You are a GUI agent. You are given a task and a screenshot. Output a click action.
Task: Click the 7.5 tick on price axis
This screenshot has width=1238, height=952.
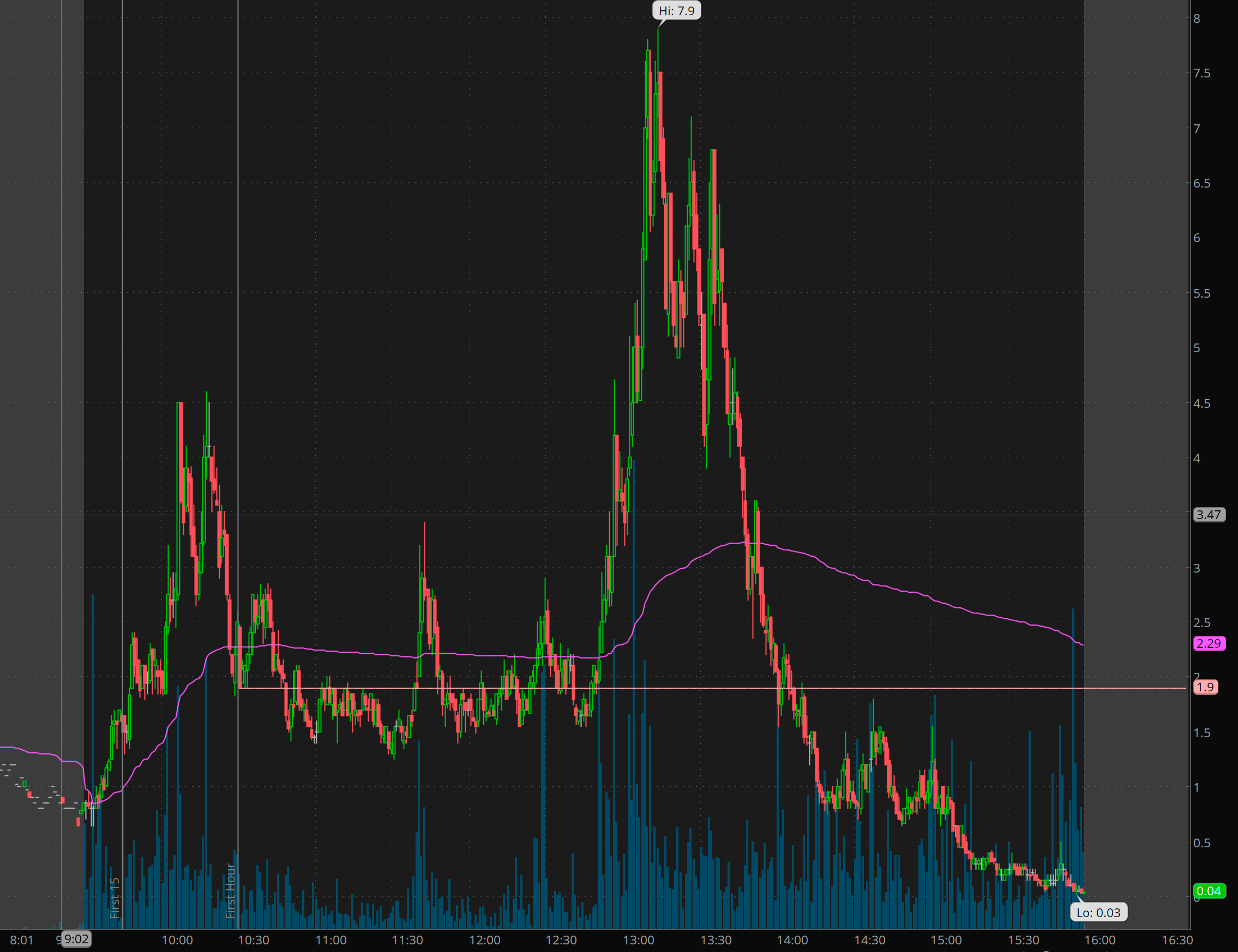coord(1201,73)
